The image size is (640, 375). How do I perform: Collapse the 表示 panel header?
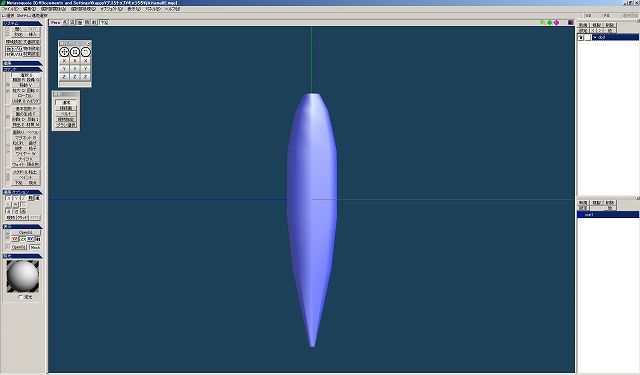(x=22, y=226)
